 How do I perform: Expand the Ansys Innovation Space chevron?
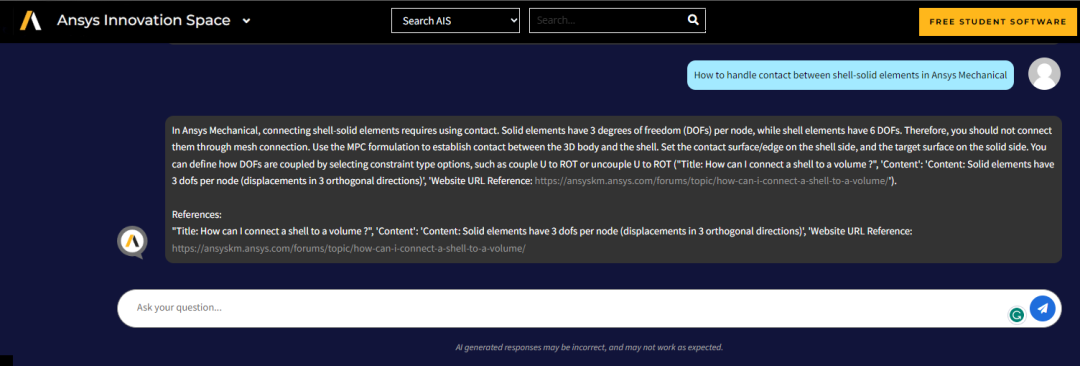pos(247,21)
